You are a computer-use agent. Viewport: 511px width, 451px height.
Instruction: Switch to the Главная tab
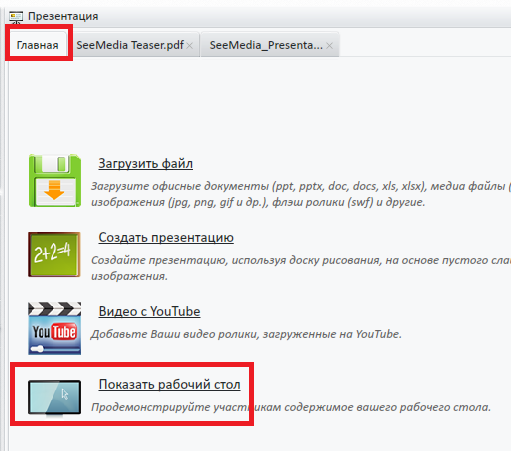click(x=37, y=45)
